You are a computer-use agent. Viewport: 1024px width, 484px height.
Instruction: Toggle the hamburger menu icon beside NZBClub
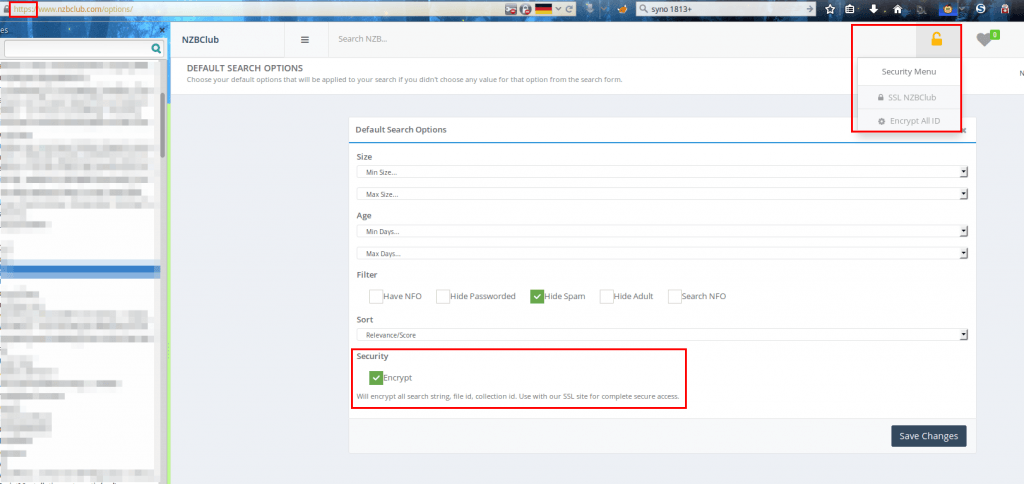tap(304, 40)
